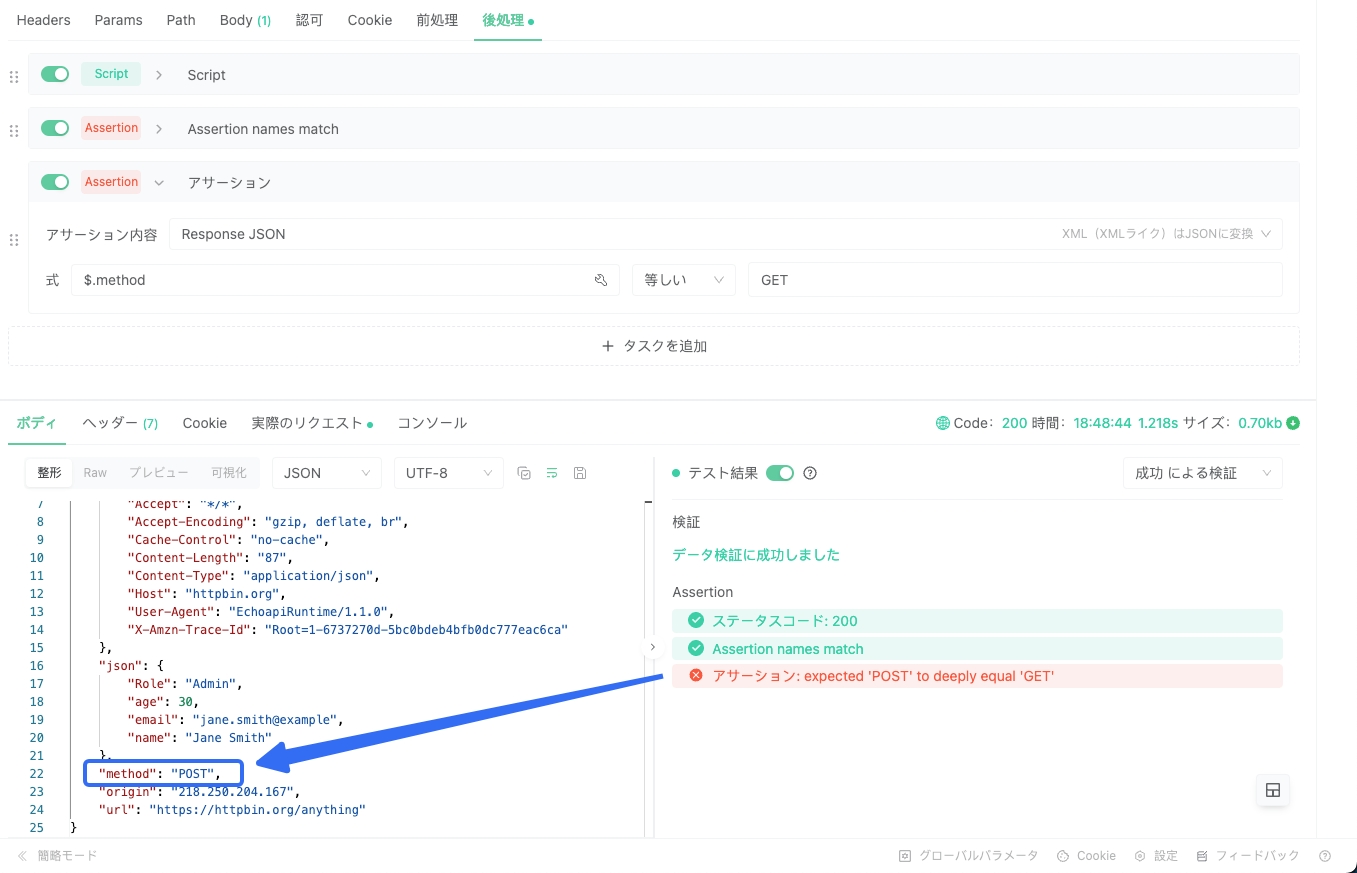
Task: Click the green check icon for ステータスコード 200
Action: click(x=696, y=621)
